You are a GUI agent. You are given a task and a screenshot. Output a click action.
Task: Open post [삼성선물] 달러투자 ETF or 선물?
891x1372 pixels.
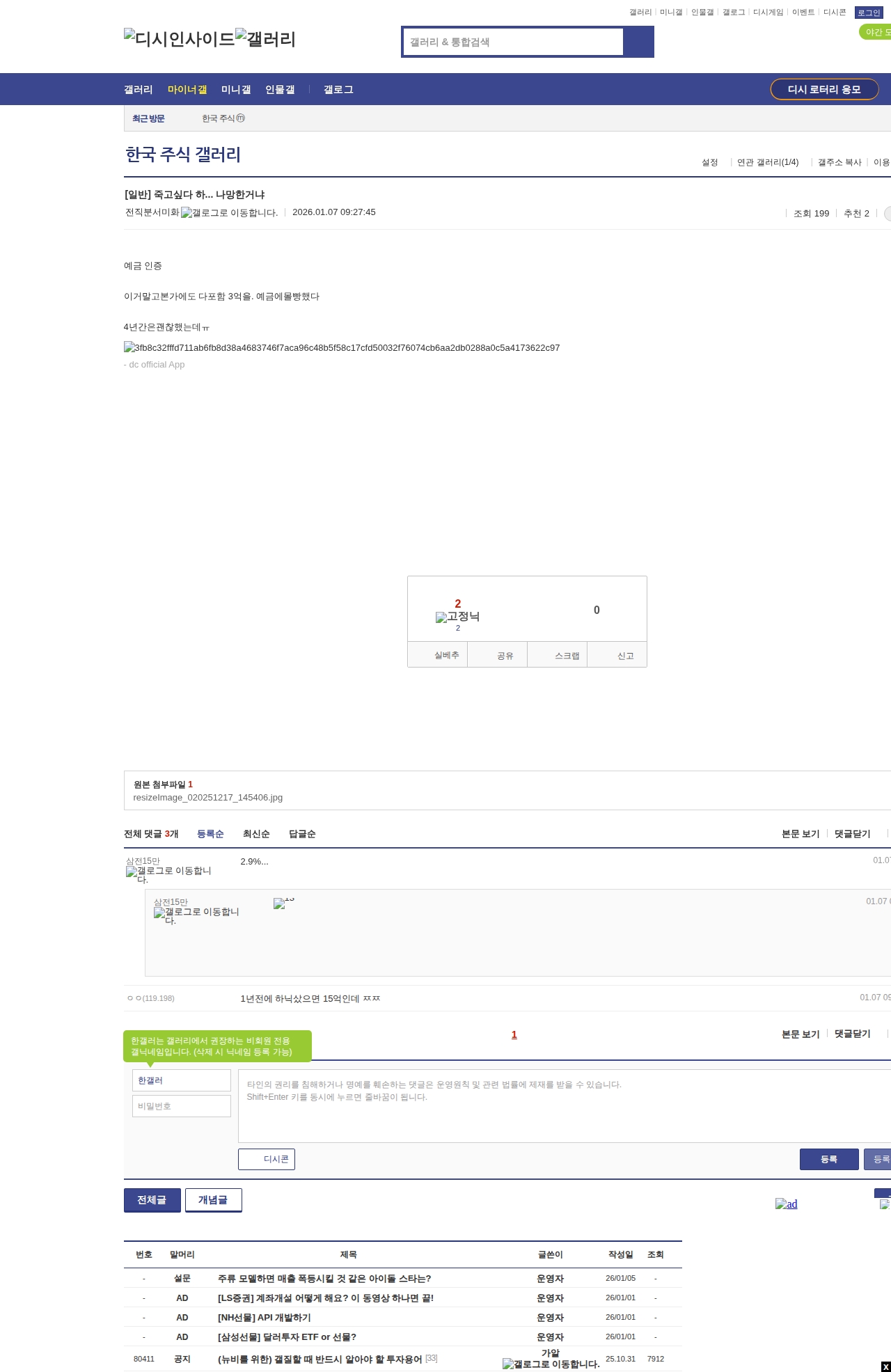[x=287, y=1336]
